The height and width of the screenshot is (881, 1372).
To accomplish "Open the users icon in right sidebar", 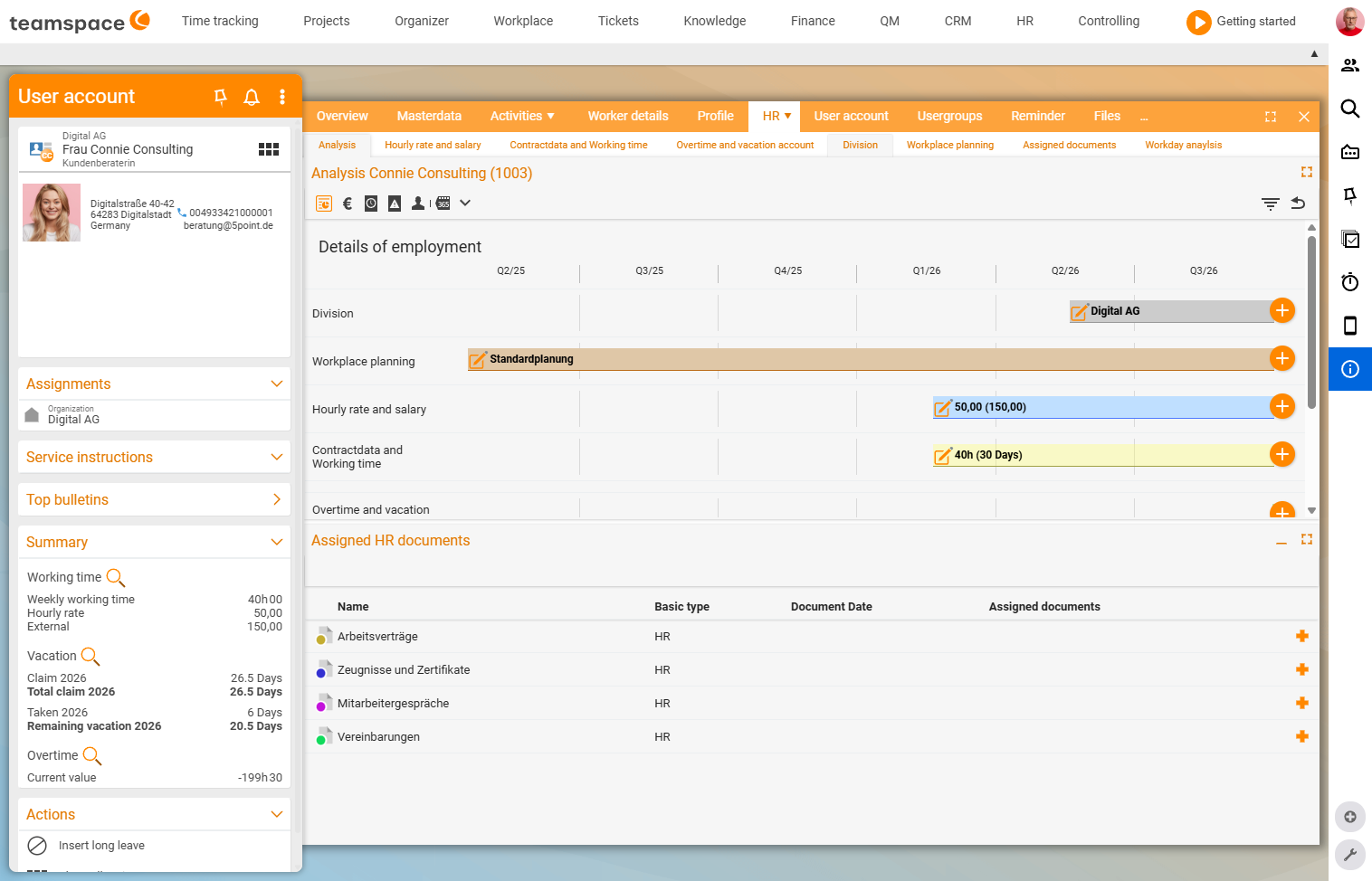I will coord(1350,65).
